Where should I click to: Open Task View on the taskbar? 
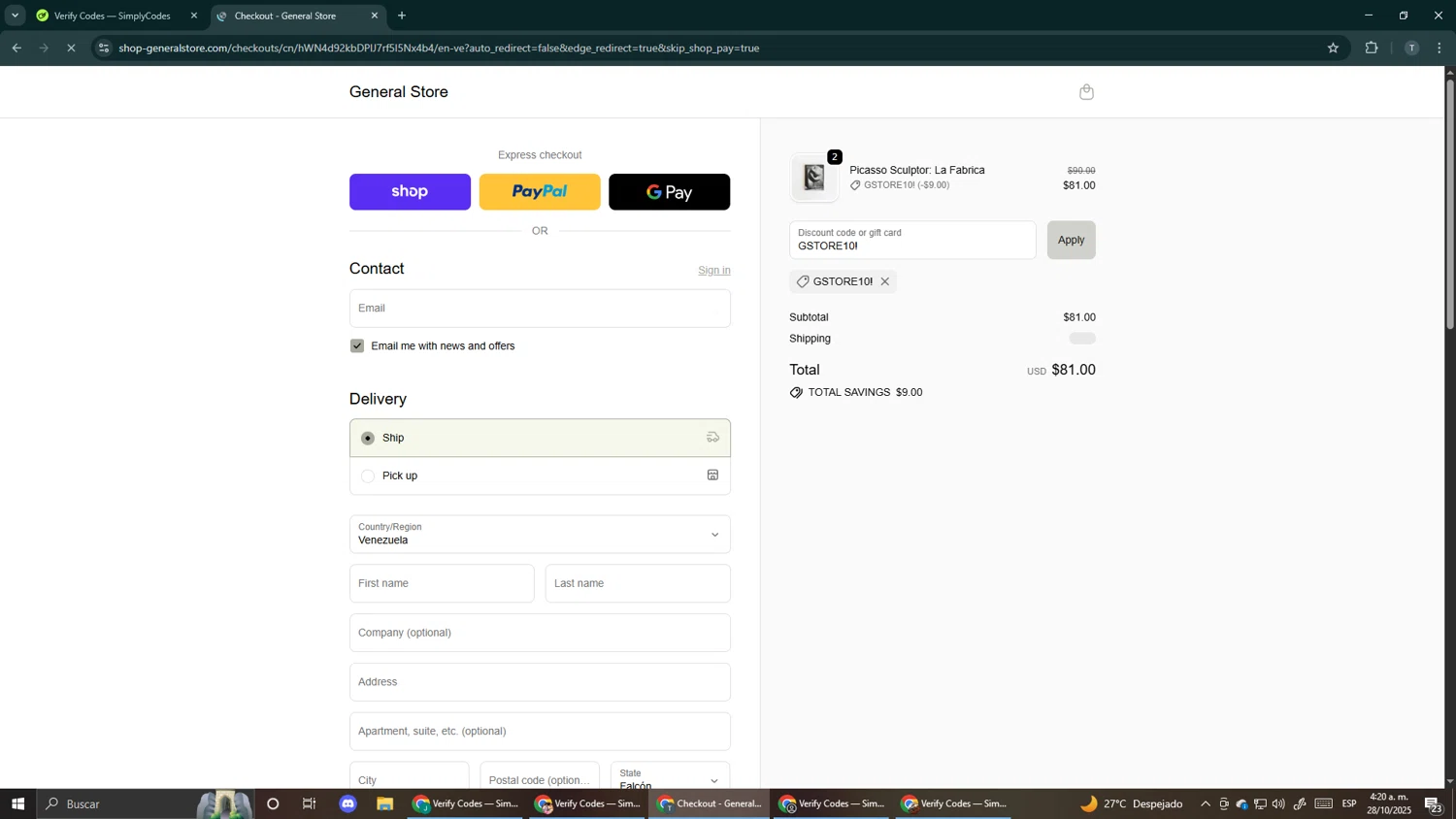(x=310, y=803)
